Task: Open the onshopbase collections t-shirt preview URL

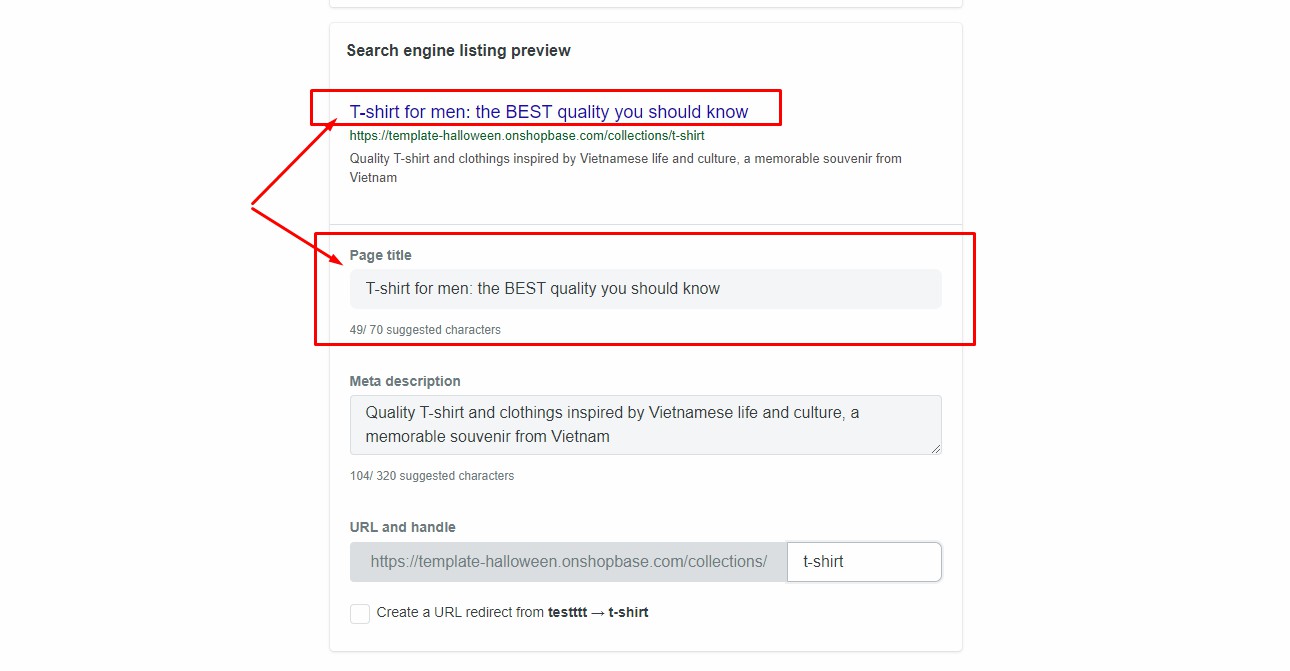Action: (x=526, y=135)
